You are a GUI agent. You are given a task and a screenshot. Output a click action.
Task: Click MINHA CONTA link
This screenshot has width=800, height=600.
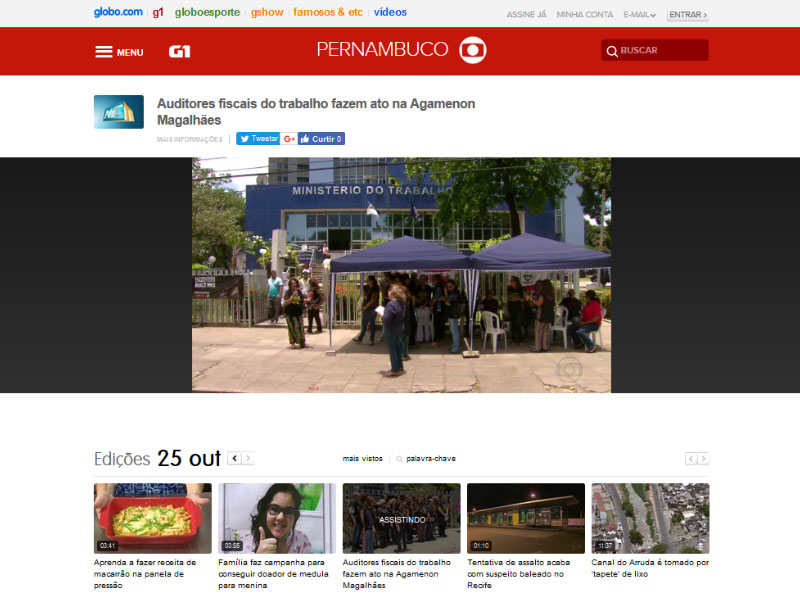(585, 15)
